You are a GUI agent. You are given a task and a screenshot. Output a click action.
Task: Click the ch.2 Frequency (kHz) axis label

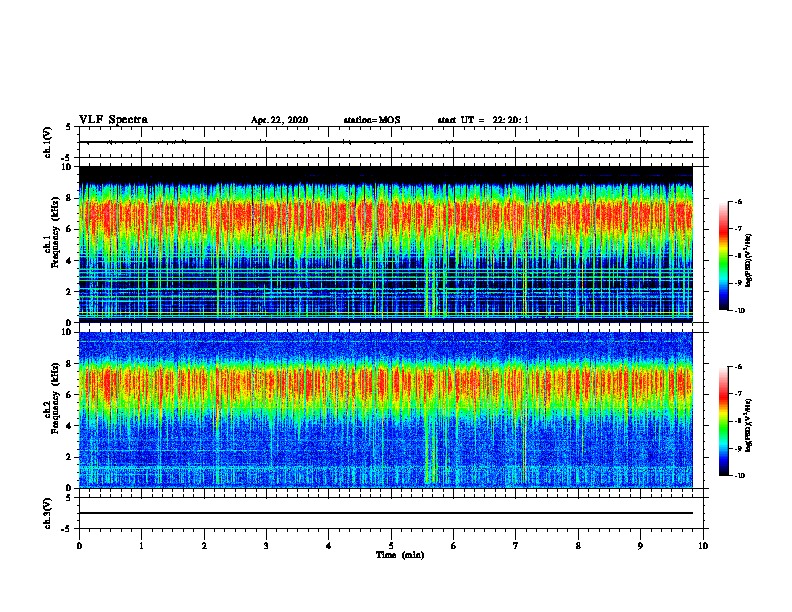(x=52, y=398)
